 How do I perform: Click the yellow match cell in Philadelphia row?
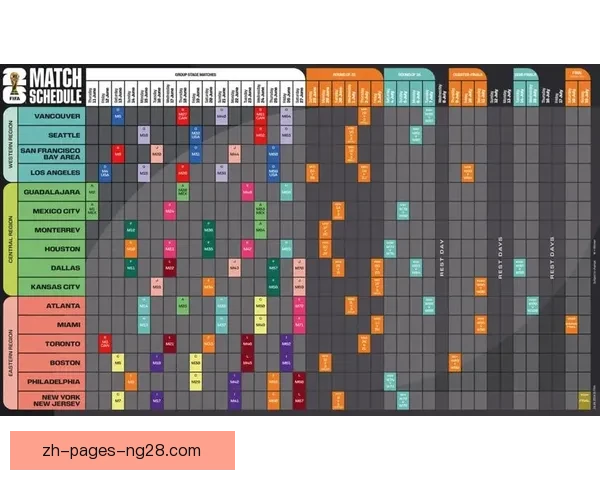pyautogui.click(x=196, y=382)
